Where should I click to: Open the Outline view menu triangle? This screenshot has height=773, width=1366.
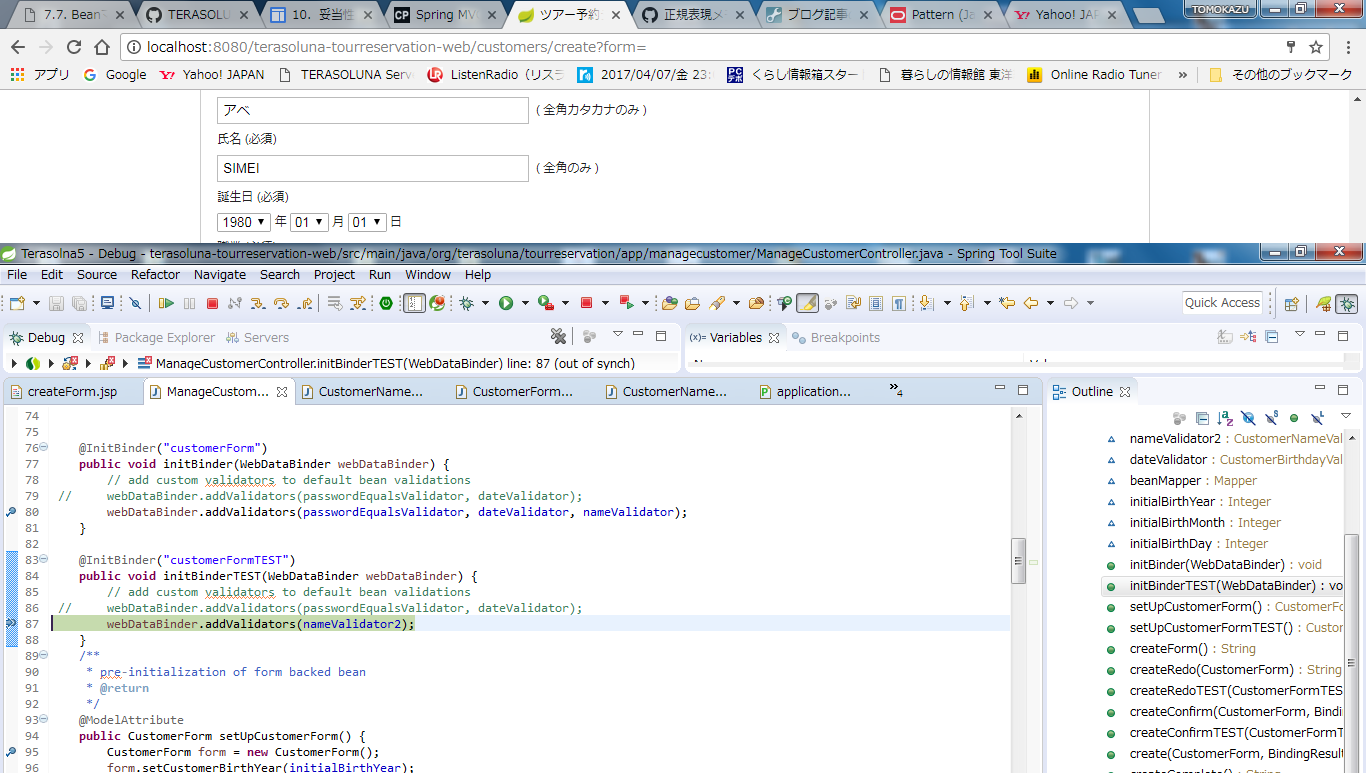pos(1346,415)
